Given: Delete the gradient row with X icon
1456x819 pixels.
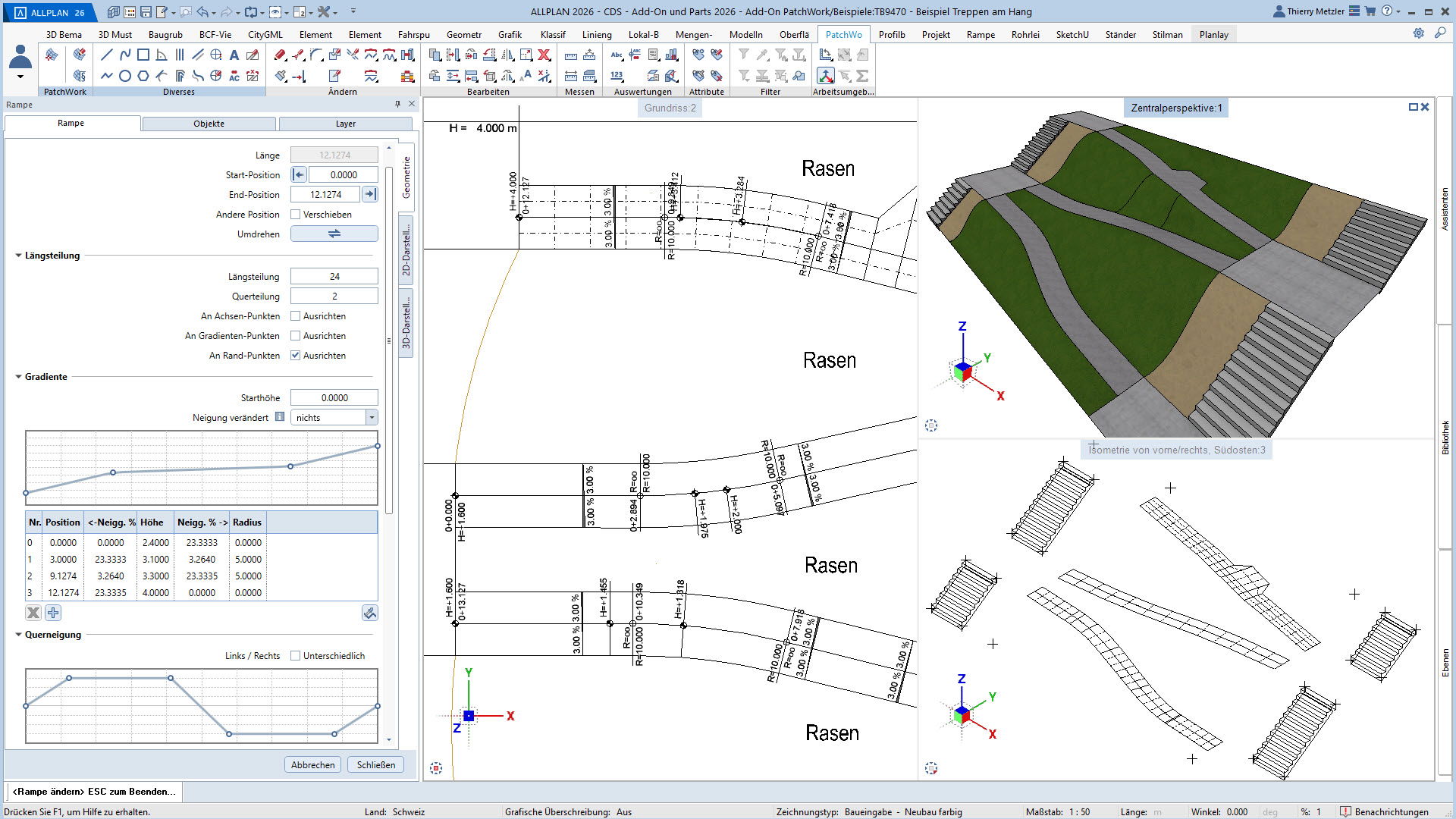Looking at the screenshot, I should [x=33, y=613].
